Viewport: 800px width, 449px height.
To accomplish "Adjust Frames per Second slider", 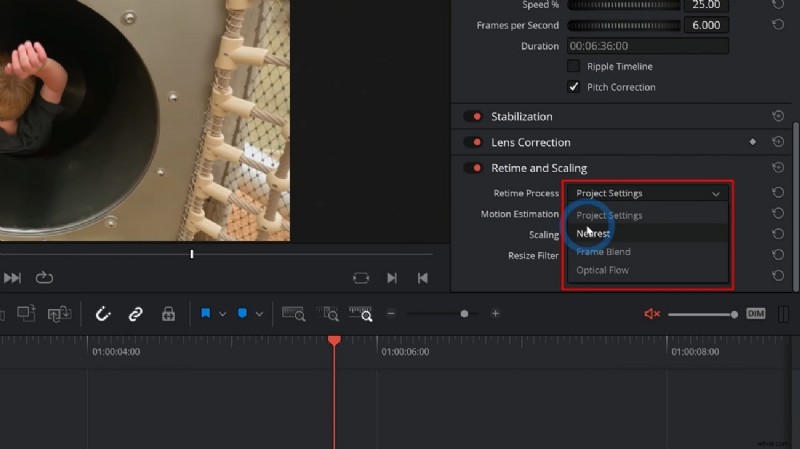I will click(623, 25).
